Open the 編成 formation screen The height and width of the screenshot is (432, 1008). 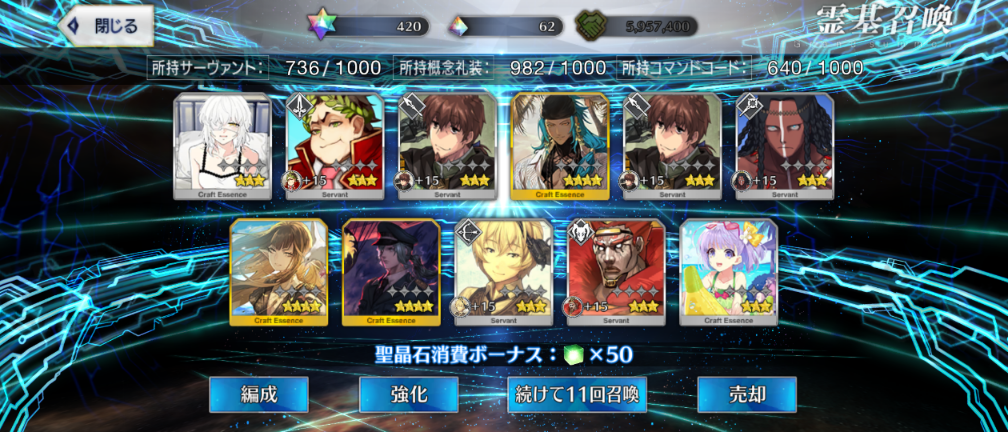[258, 395]
